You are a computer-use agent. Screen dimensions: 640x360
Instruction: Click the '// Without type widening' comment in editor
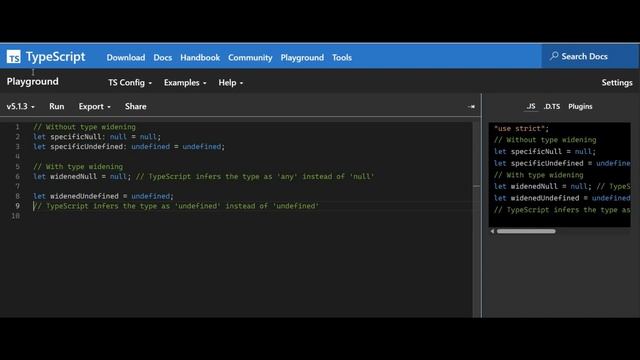84,127
